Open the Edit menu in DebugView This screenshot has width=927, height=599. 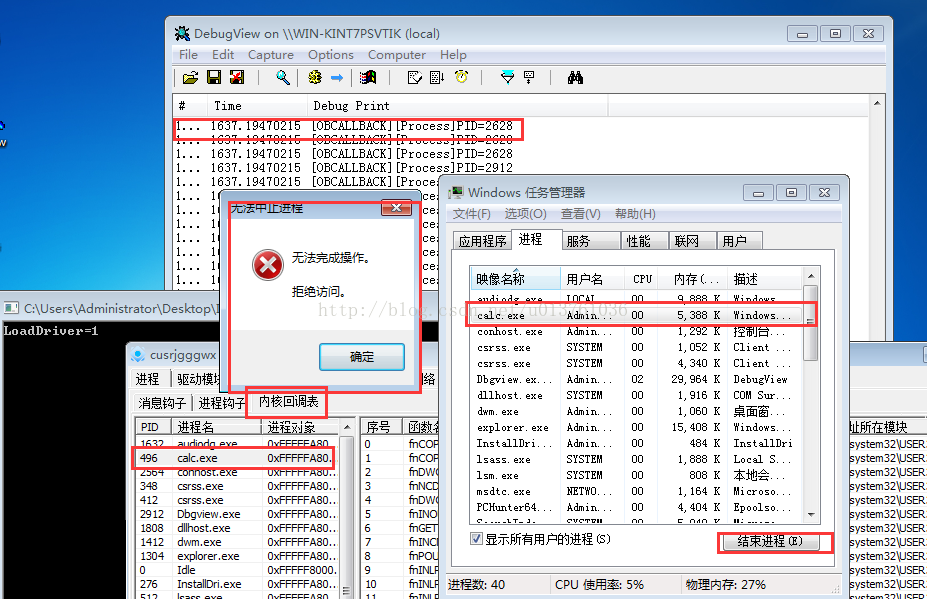[223, 55]
